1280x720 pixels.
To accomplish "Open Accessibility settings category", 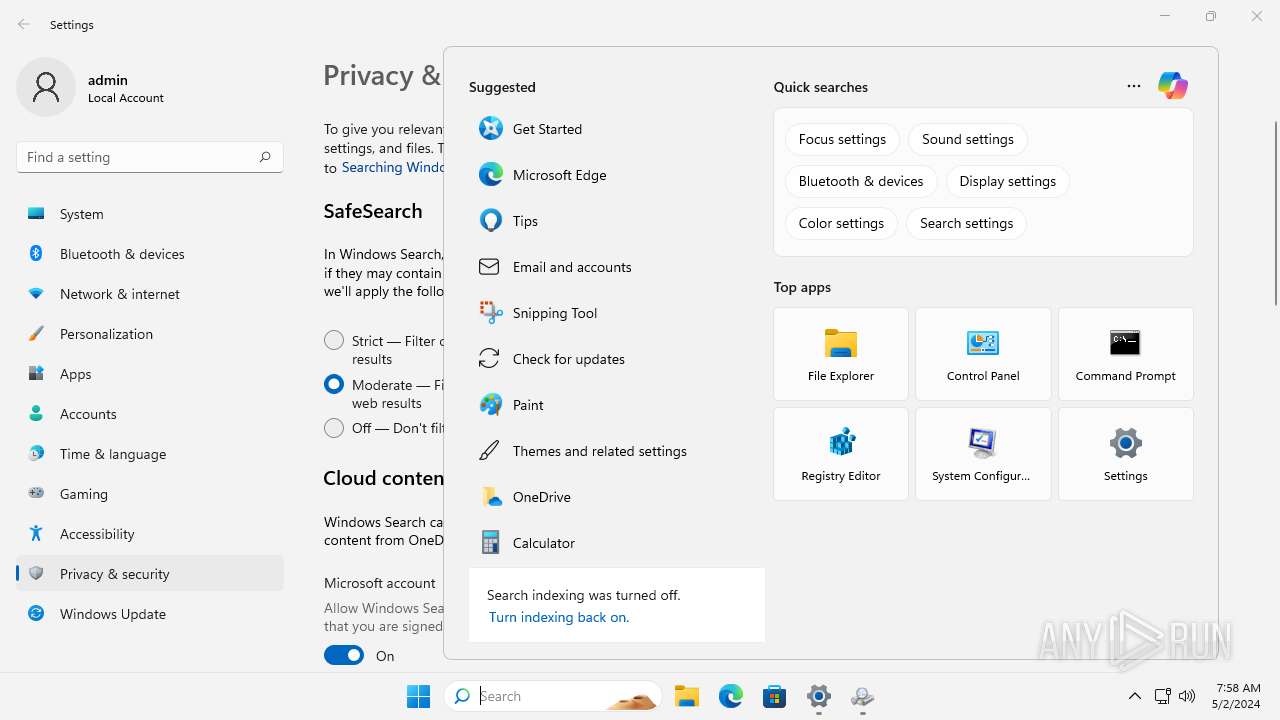I will pyautogui.click(x=150, y=534).
